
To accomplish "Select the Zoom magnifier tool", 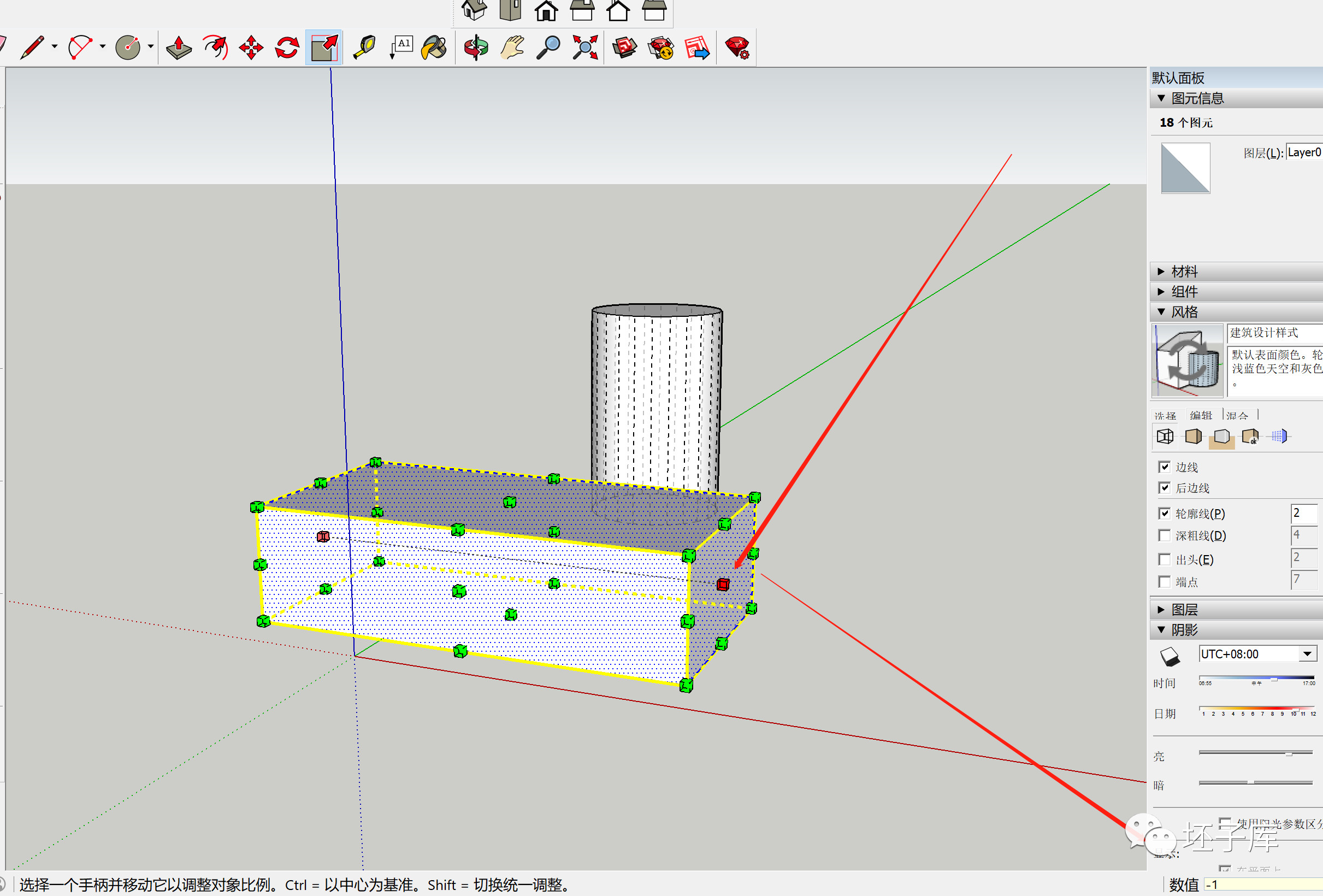I will [x=548, y=47].
